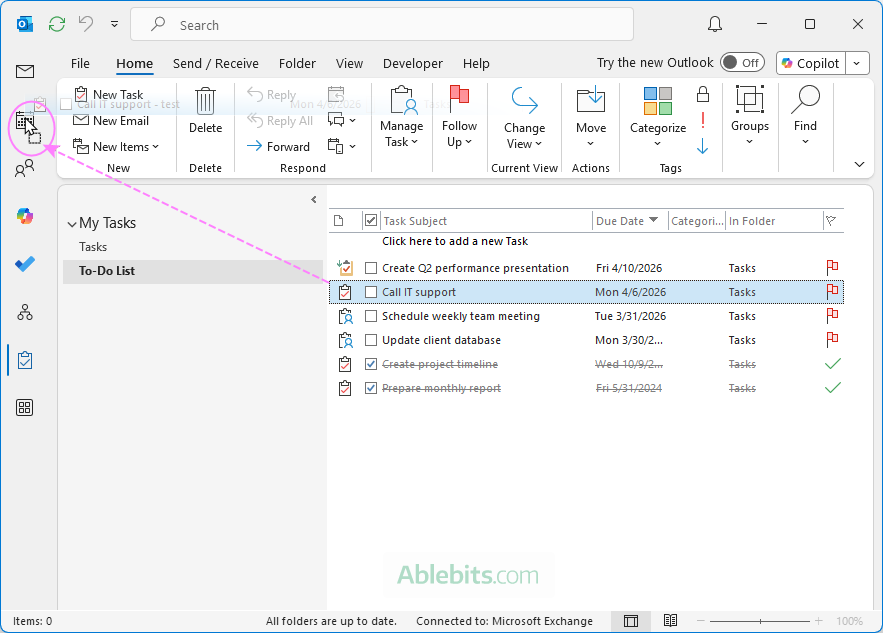Uncheck the completed Create project timeline task
883x633 pixels.
370,363
